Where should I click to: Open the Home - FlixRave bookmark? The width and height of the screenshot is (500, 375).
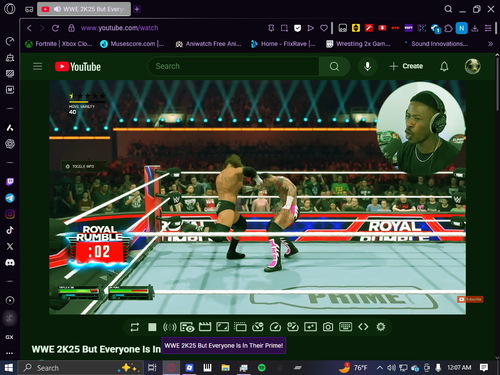(283, 44)
